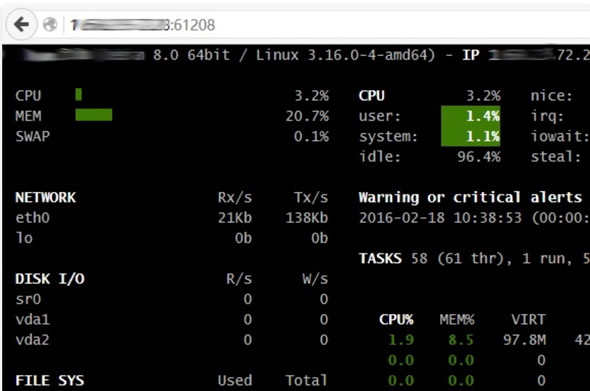
Task: Click the globe site identity icon
Action: pos(50,25)
